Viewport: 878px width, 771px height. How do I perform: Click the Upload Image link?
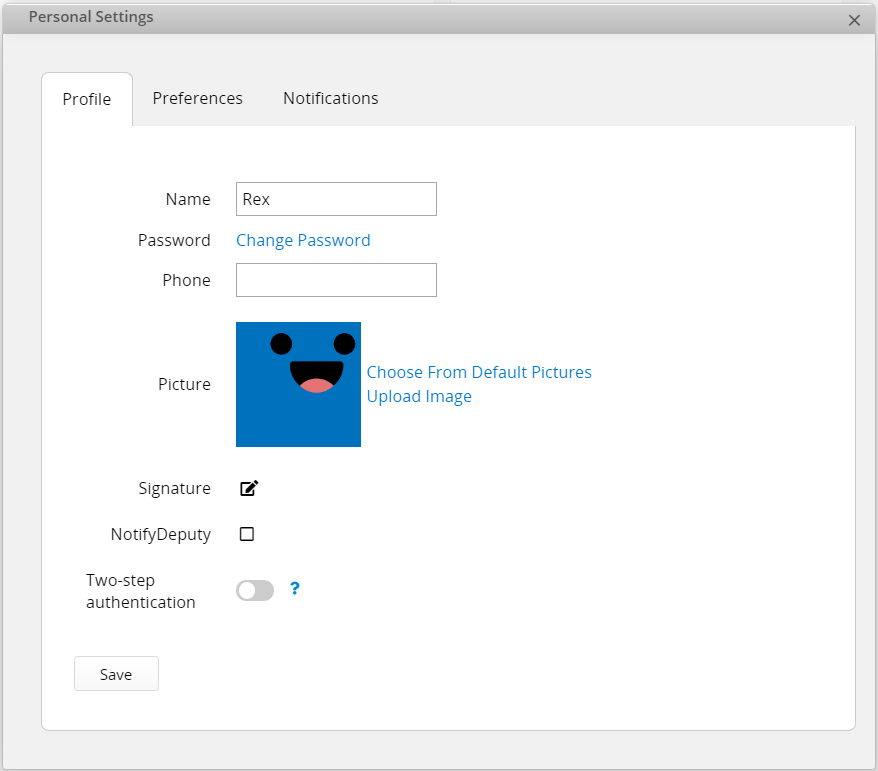coord(419,396)
